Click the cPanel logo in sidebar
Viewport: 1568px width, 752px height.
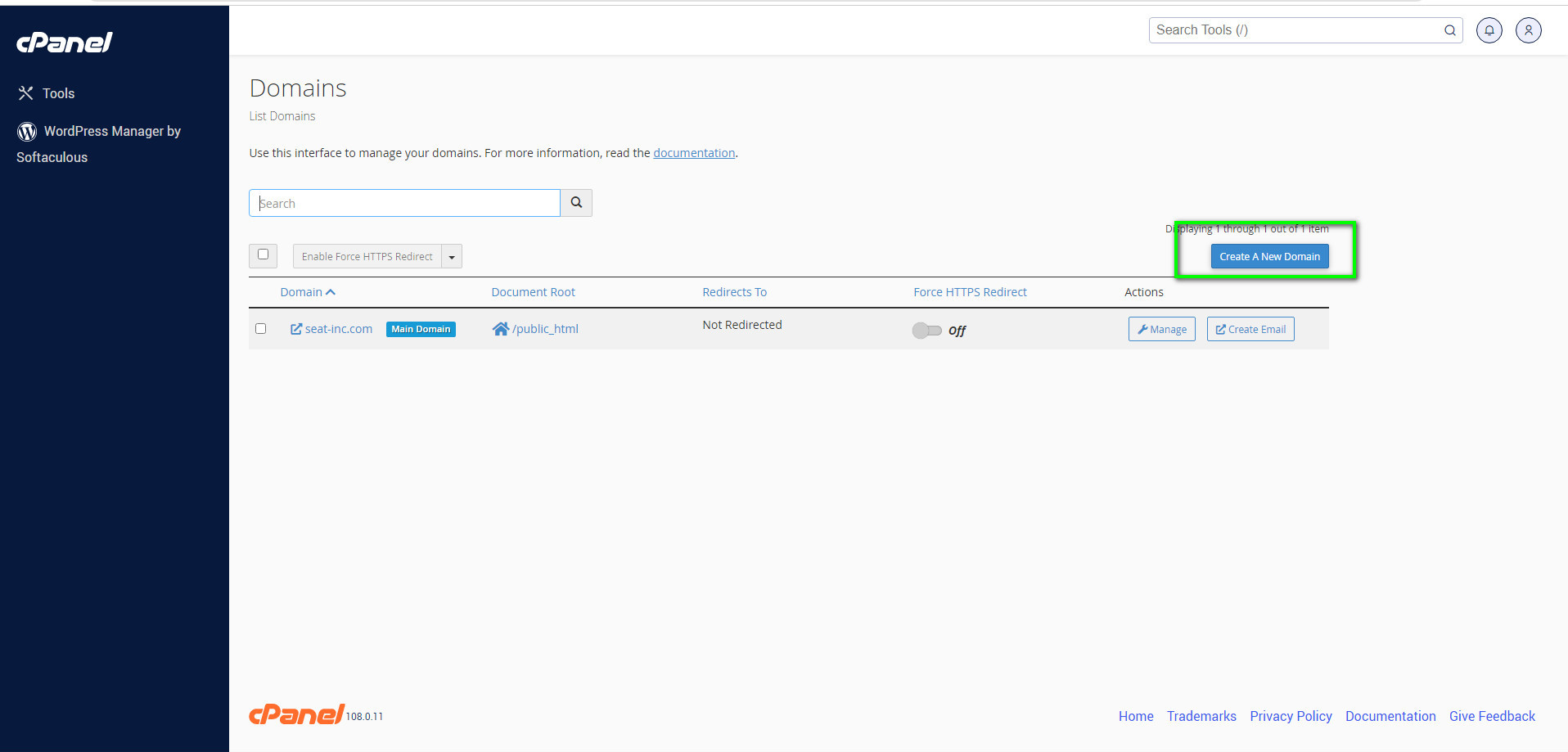point(65,43)
